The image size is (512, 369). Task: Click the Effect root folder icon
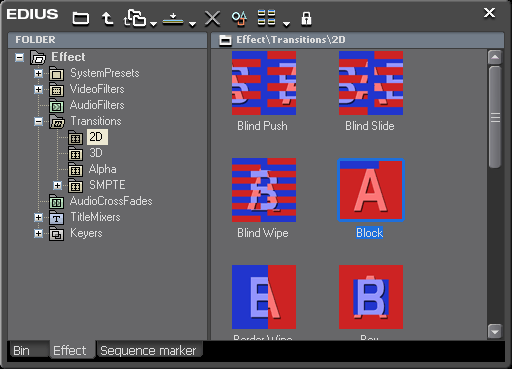38,58
